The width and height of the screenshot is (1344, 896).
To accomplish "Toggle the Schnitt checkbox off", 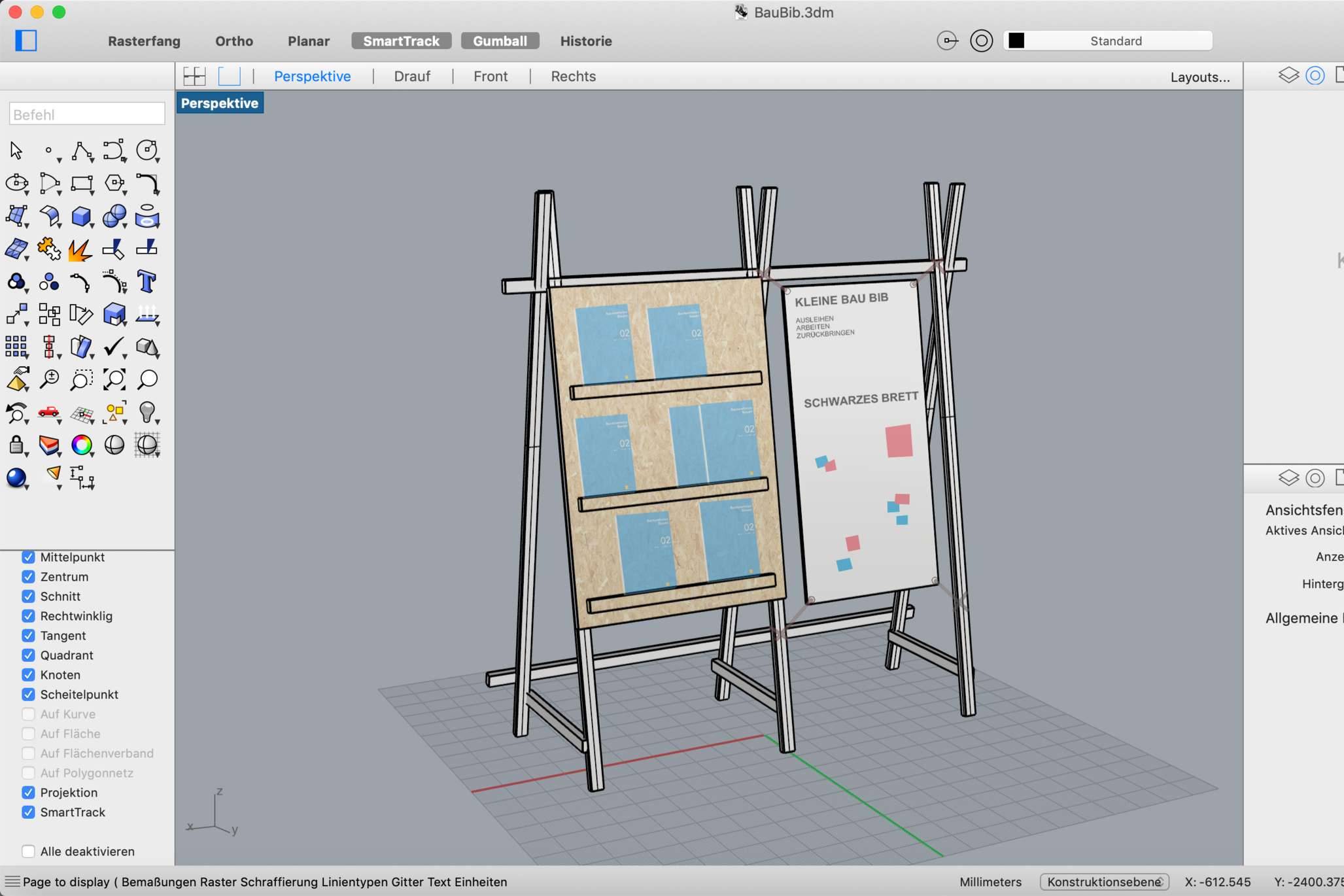I will point(27,595).
